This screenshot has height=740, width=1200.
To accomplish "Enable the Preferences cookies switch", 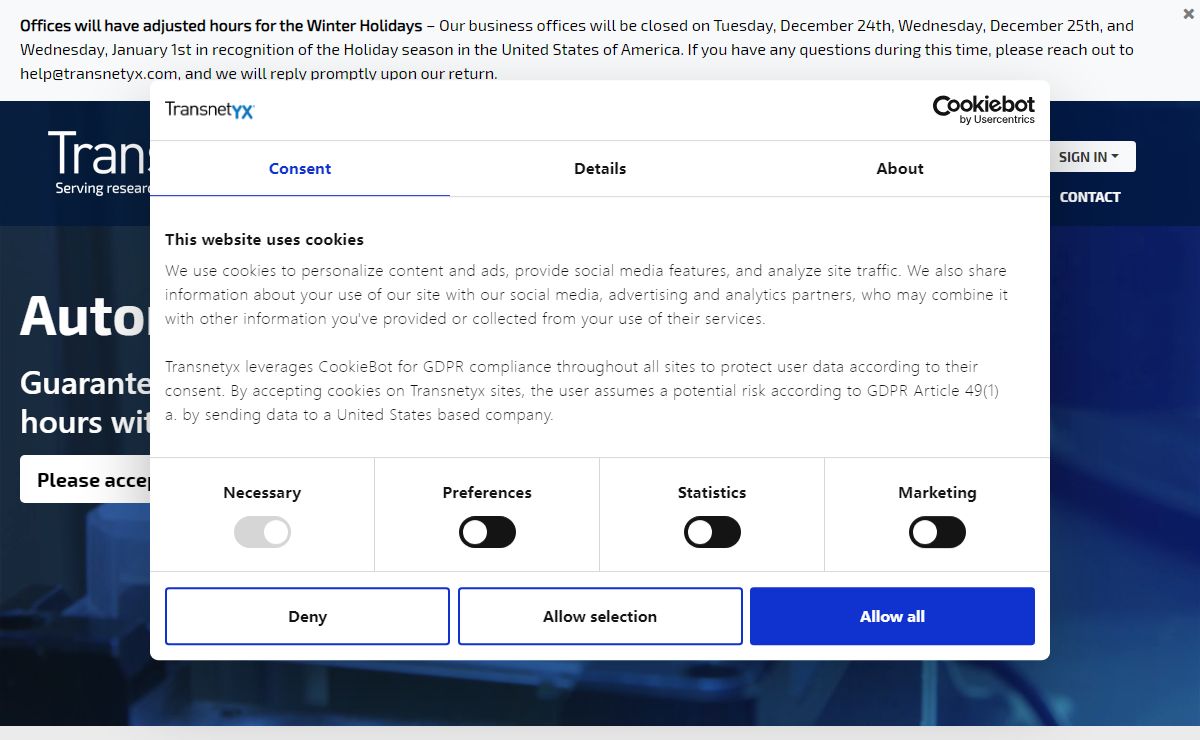I will 487,532.
